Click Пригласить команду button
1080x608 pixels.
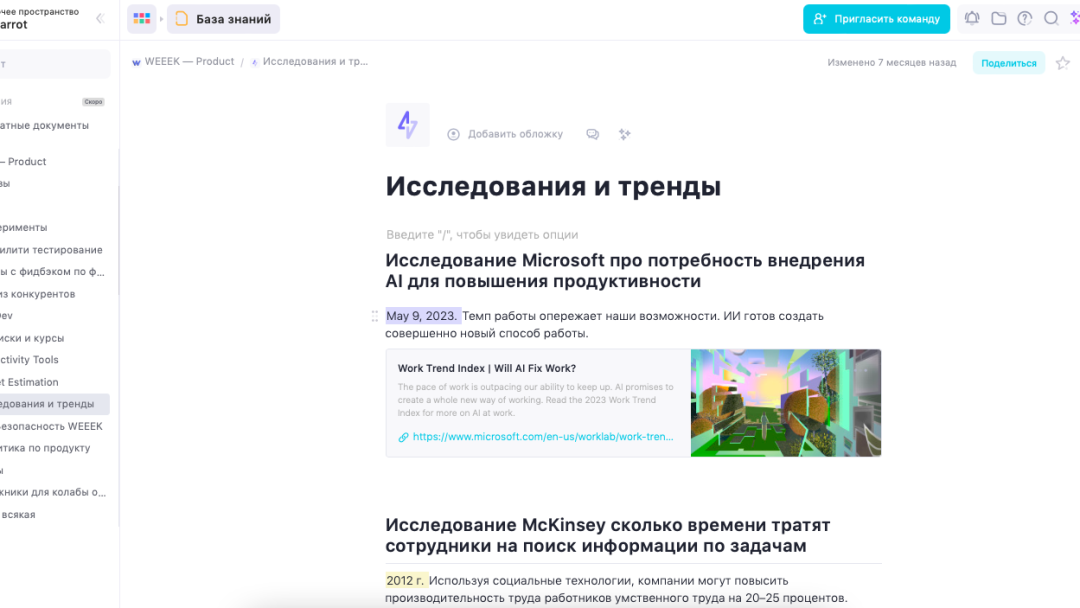[876, 18]
